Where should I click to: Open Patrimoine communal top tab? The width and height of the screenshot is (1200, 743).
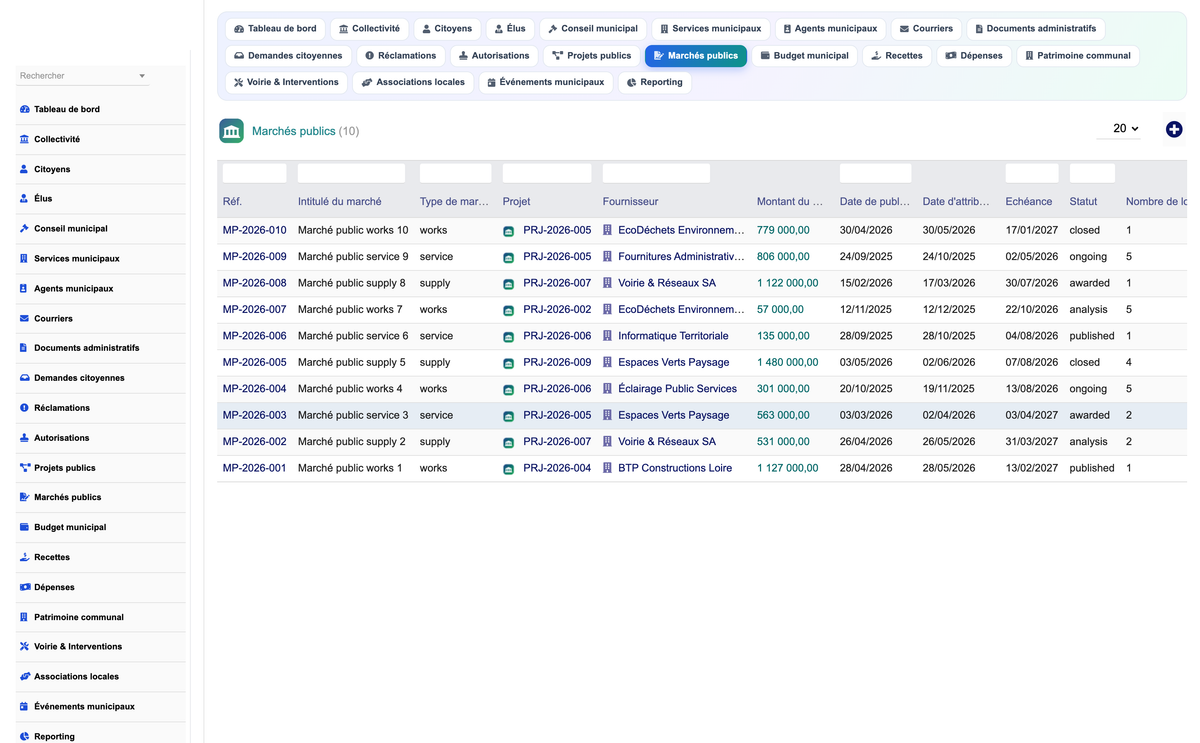[1078, 56]
